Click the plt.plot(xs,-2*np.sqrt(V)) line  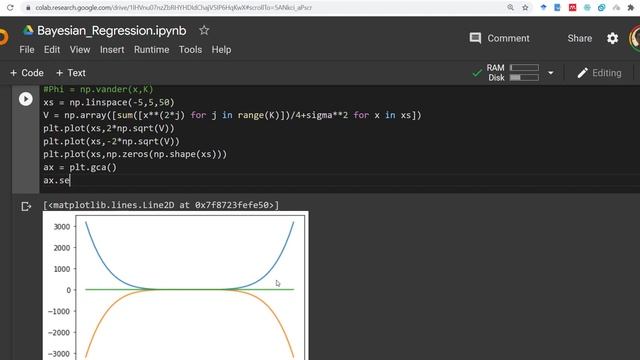(x=111, y=141)
